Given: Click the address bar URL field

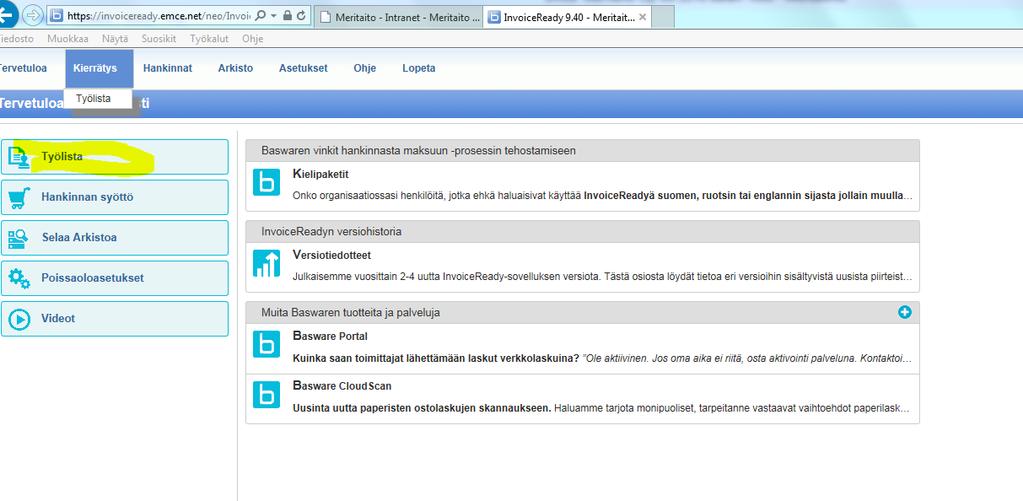Looking at the screenshot, I should click(x=158, y=15).
